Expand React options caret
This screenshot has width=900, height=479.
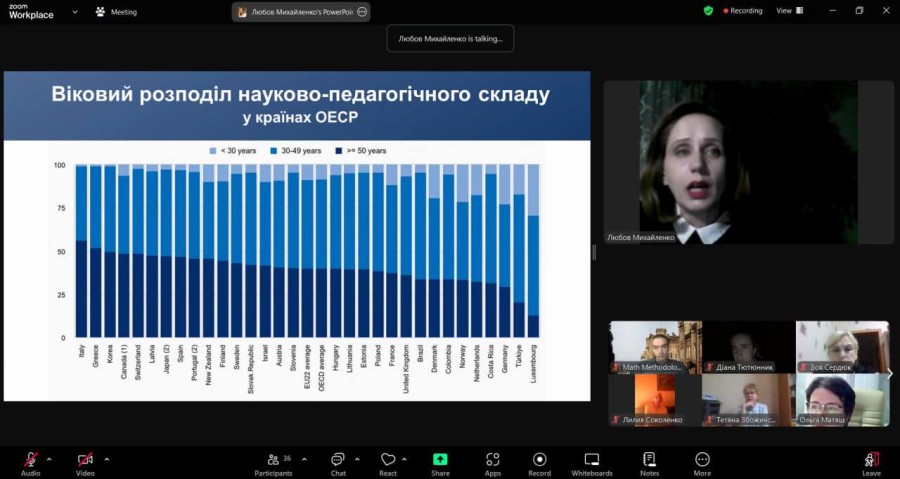(x=405, y=459)
